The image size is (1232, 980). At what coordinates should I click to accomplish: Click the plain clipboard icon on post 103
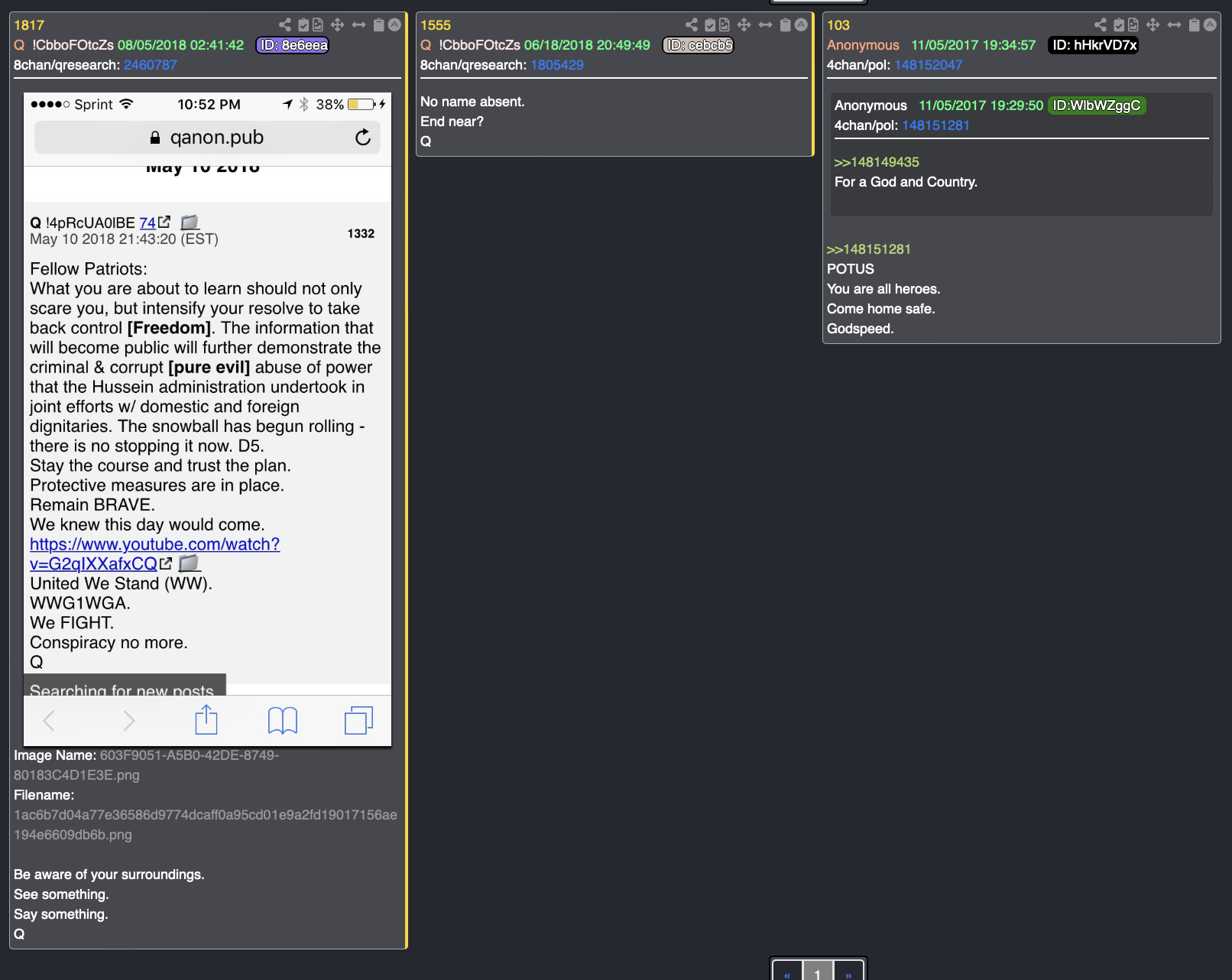[x=1194, y=24]
